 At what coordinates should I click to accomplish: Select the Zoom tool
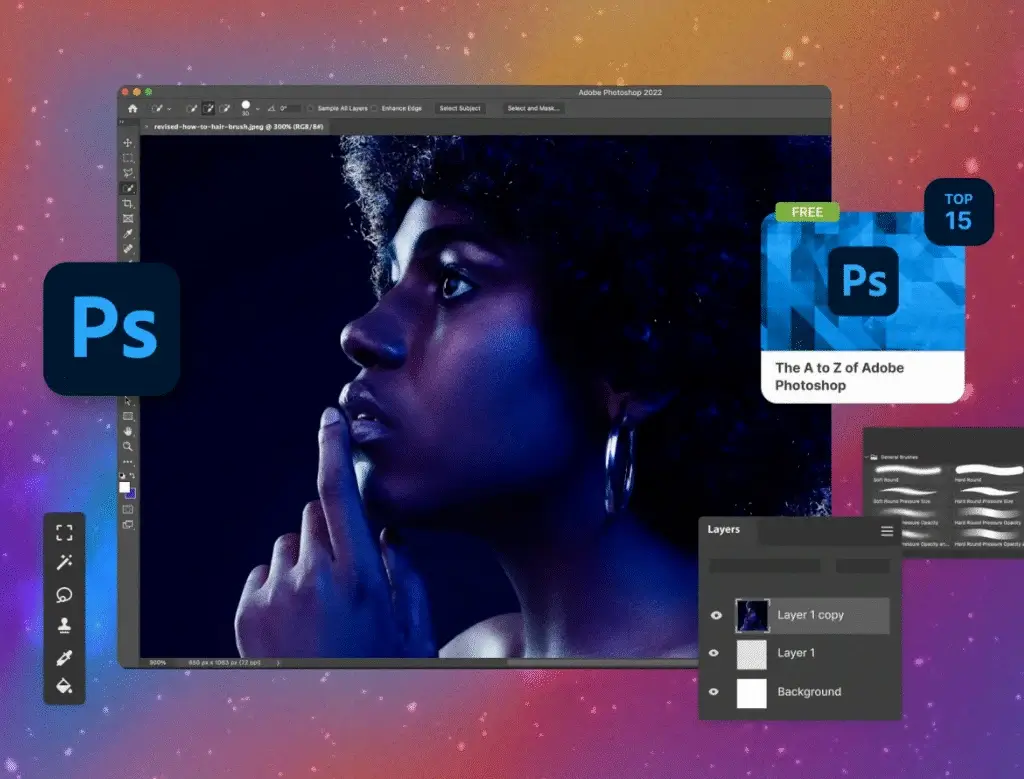click(x=128, y=445)
